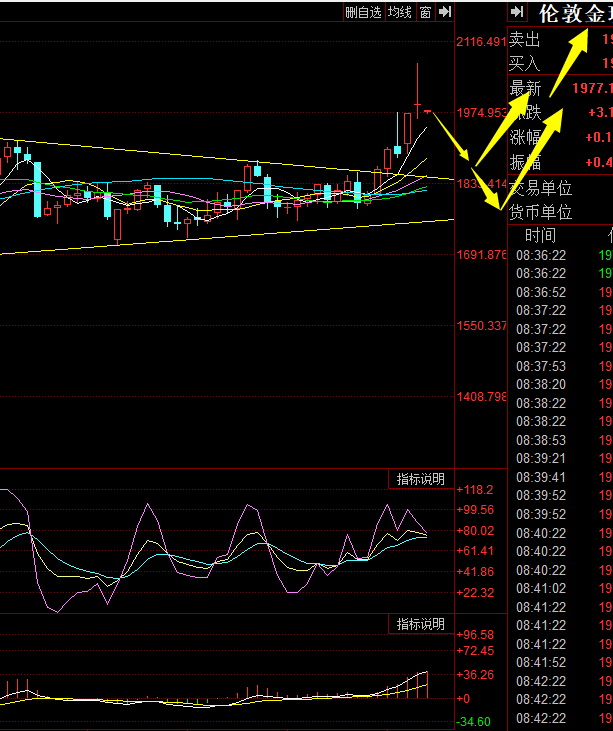Screen dimensions: 613x731
Task: Select the 买入 buy price row
Action: coord(525,63)
